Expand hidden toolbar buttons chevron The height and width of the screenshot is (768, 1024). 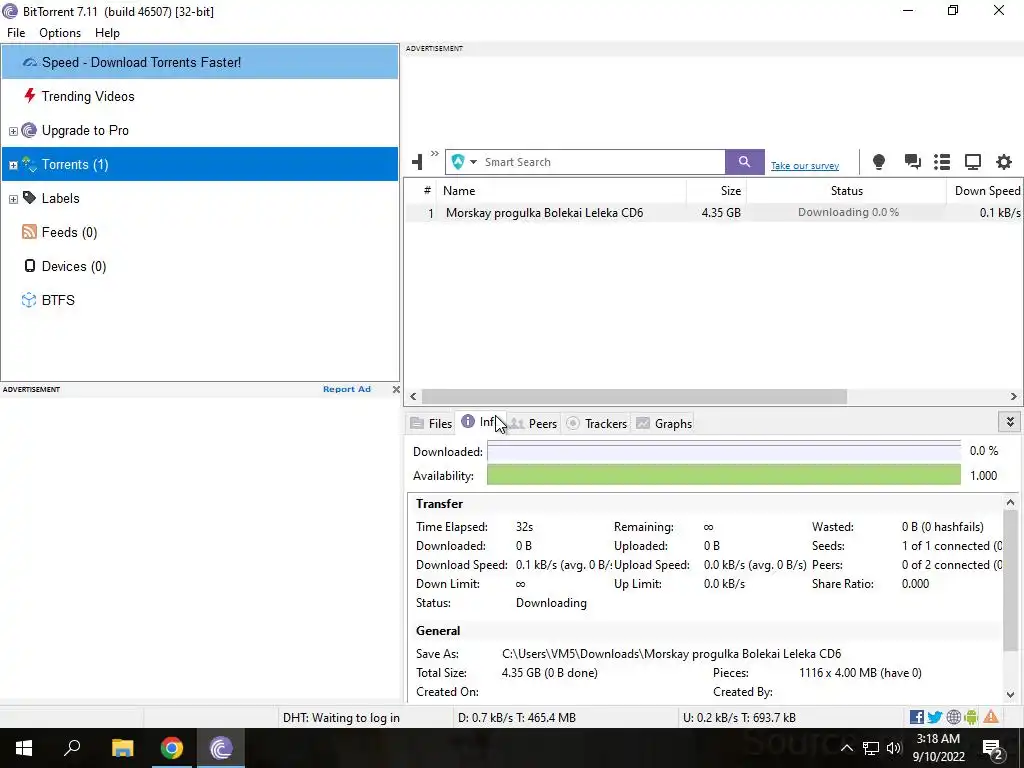click(x=435, y=154)
